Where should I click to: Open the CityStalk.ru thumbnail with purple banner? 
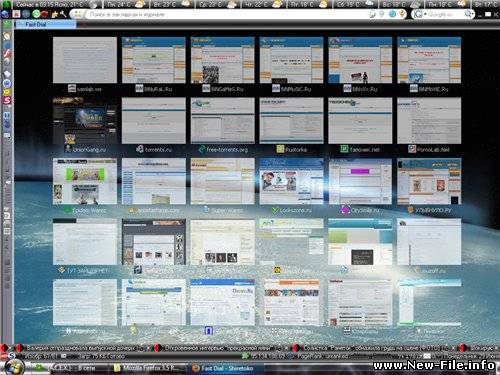click(360, 181)
